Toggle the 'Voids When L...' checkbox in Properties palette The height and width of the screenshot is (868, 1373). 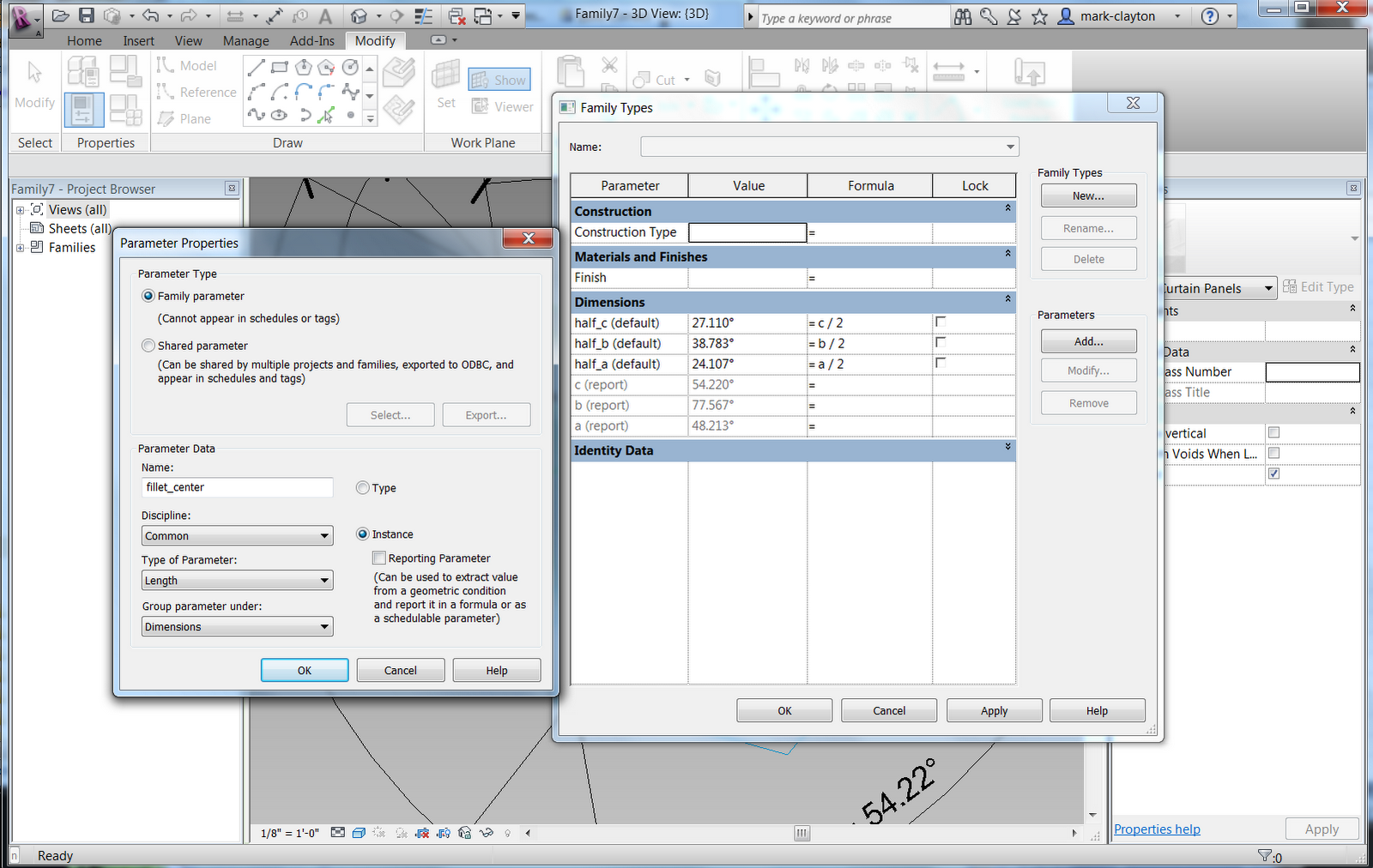1273,453
